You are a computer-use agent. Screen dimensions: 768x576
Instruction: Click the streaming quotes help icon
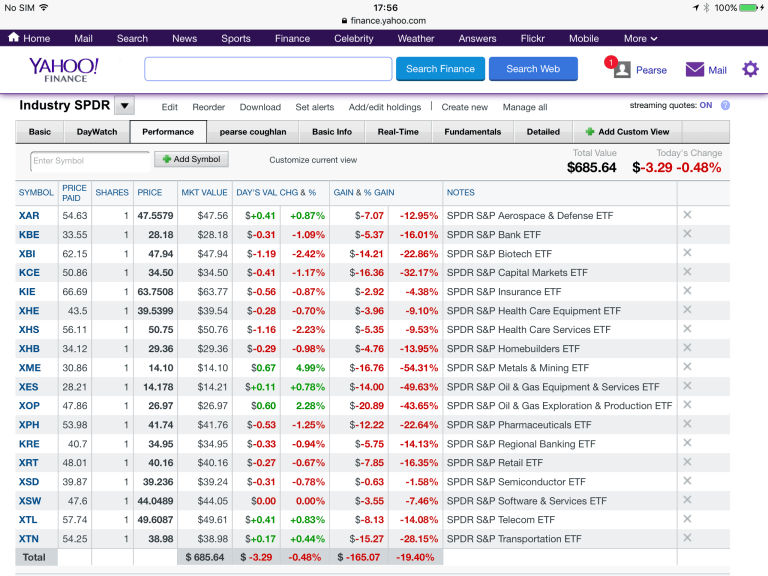click(725, 106)
